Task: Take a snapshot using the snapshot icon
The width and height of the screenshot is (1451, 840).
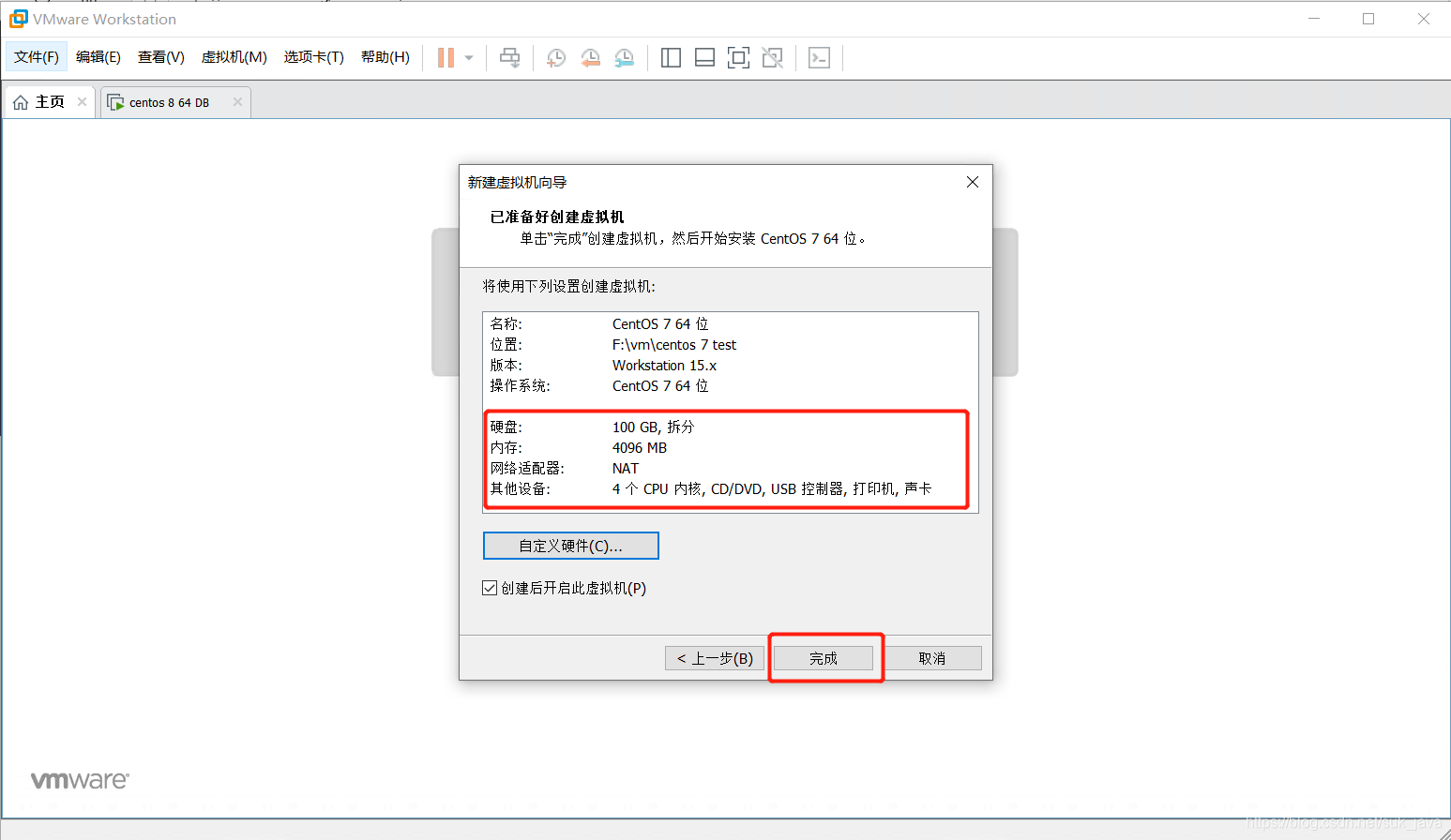Action: 555,57
